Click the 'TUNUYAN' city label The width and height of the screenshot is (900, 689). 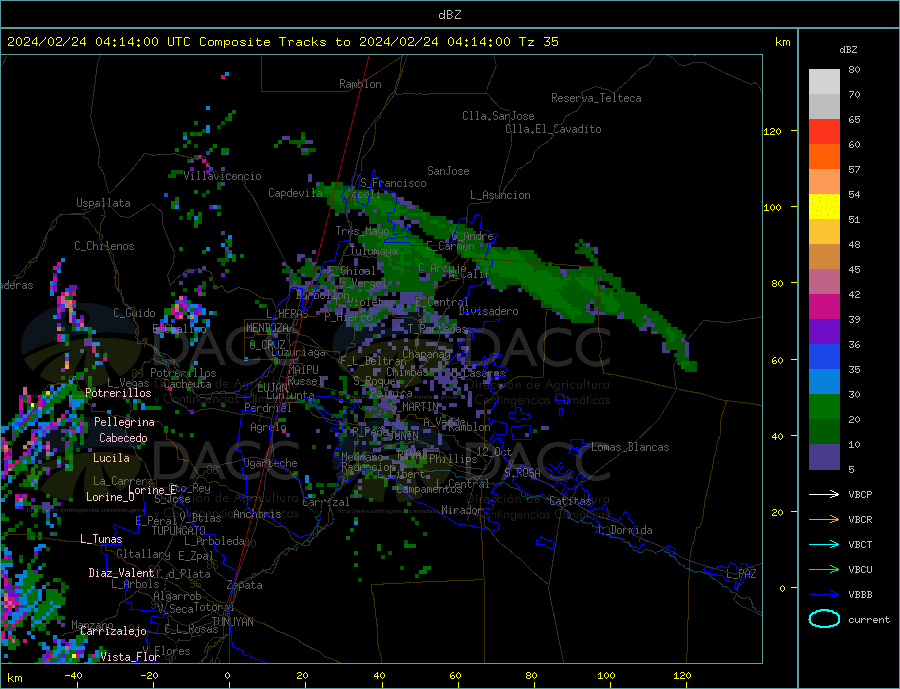pyautogui.click(x=232, y=622)
